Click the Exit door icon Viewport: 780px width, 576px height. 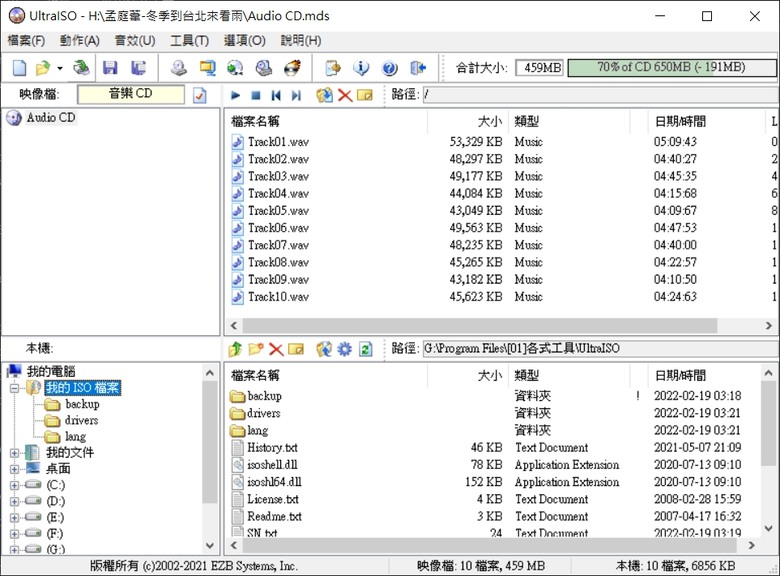(x=418, y=67)
